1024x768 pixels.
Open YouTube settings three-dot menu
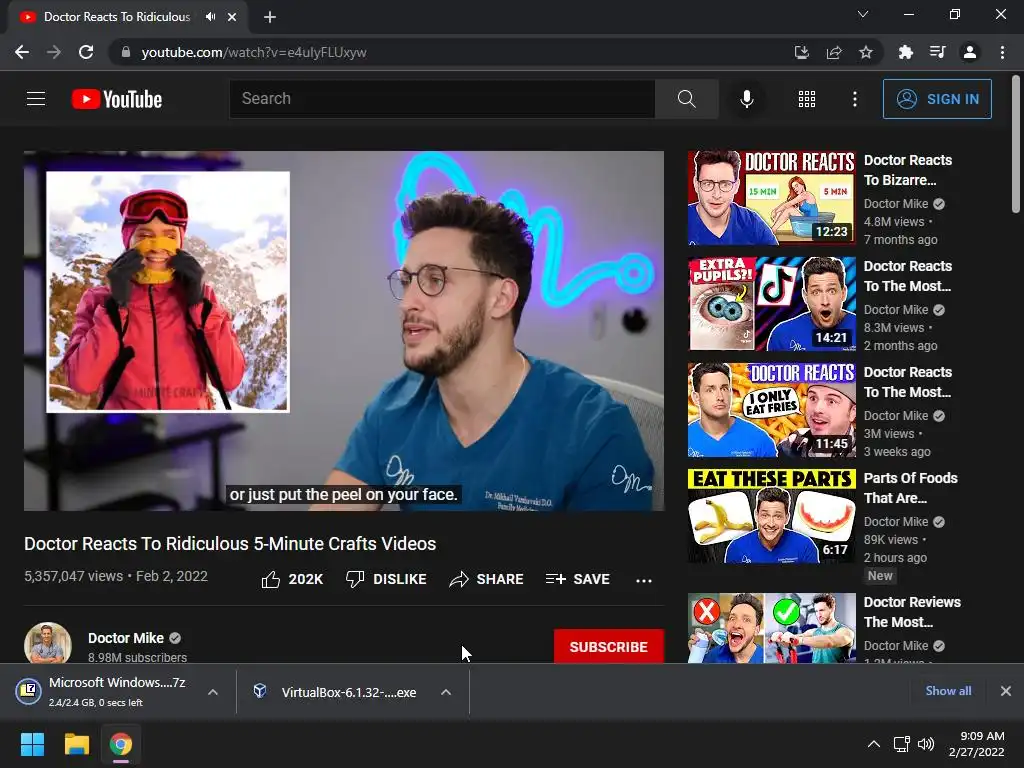click(854, 99)
